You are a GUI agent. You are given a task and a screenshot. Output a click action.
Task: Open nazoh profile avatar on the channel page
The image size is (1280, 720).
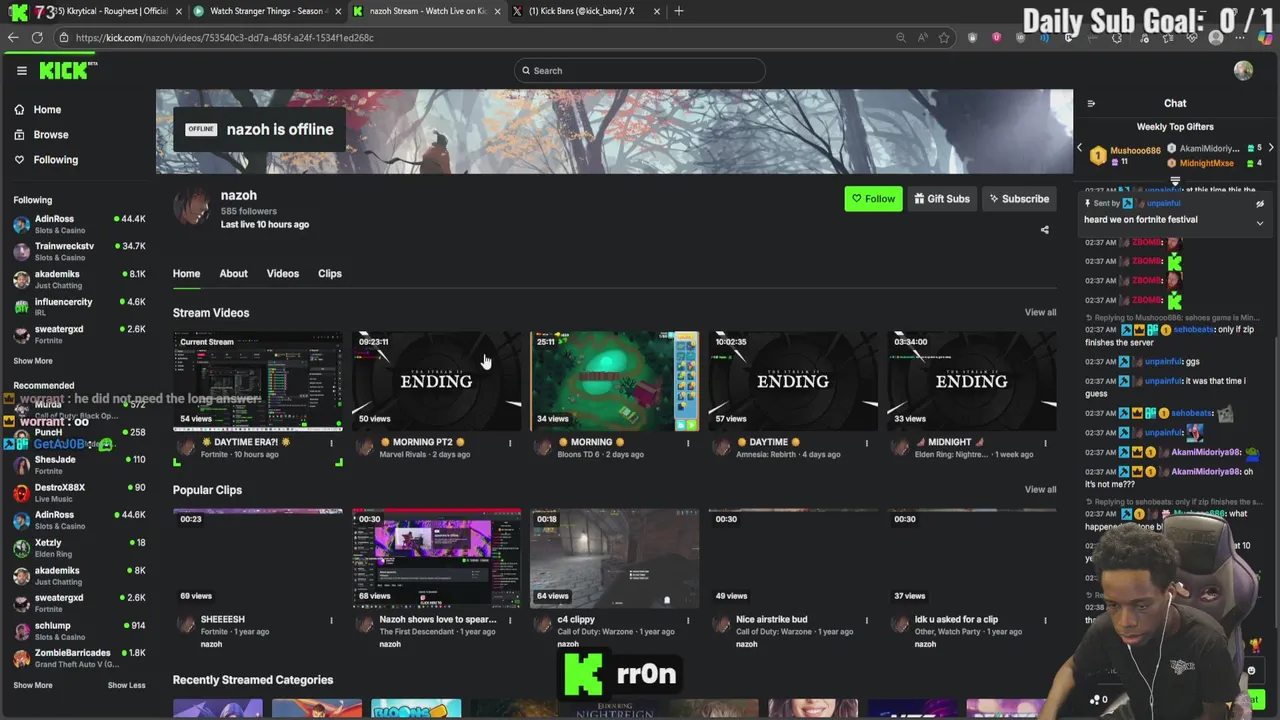click(192, 207)
